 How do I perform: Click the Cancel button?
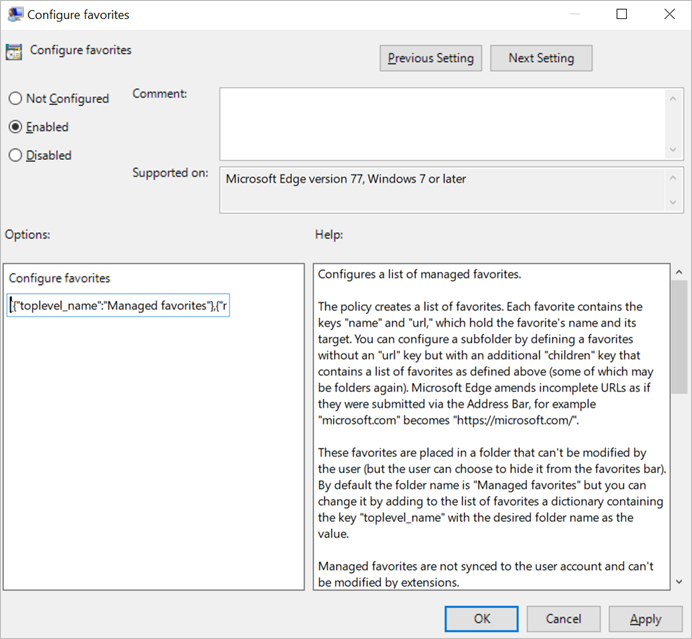[x=563, y=619]
